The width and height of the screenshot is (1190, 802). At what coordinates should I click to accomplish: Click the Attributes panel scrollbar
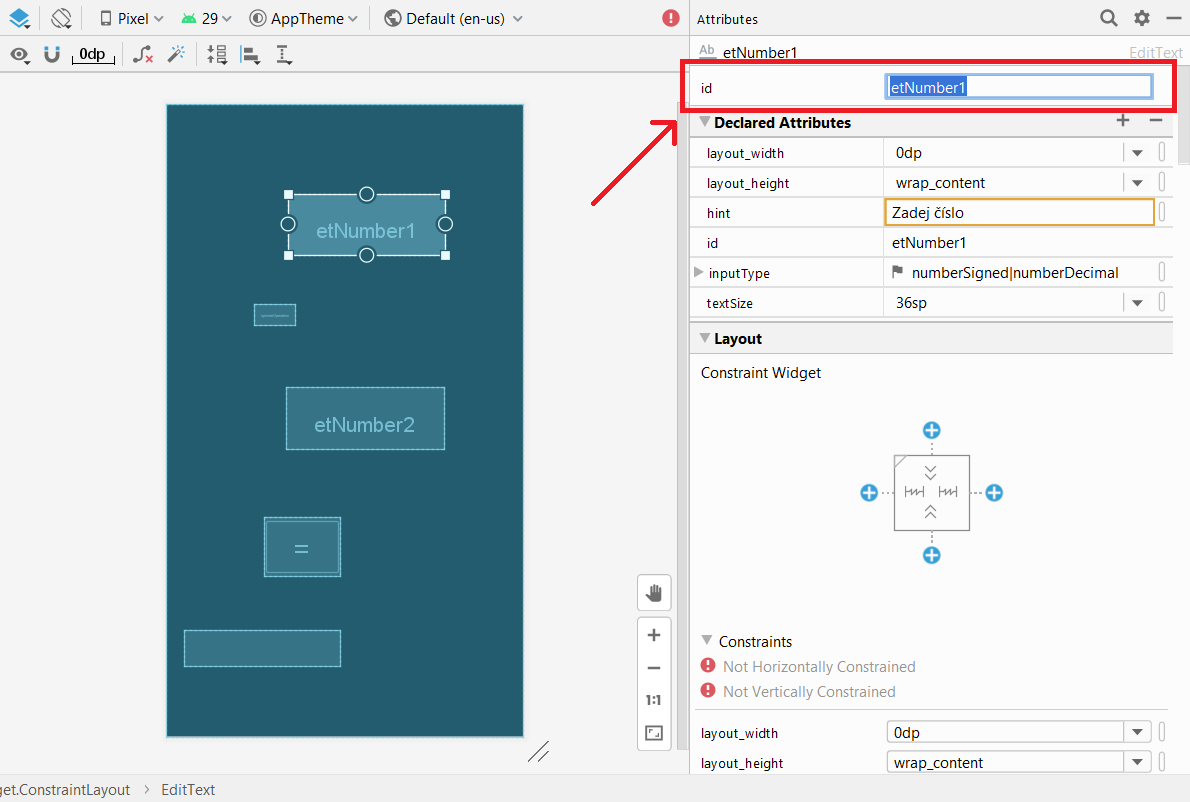click(x=1183, y=114)
